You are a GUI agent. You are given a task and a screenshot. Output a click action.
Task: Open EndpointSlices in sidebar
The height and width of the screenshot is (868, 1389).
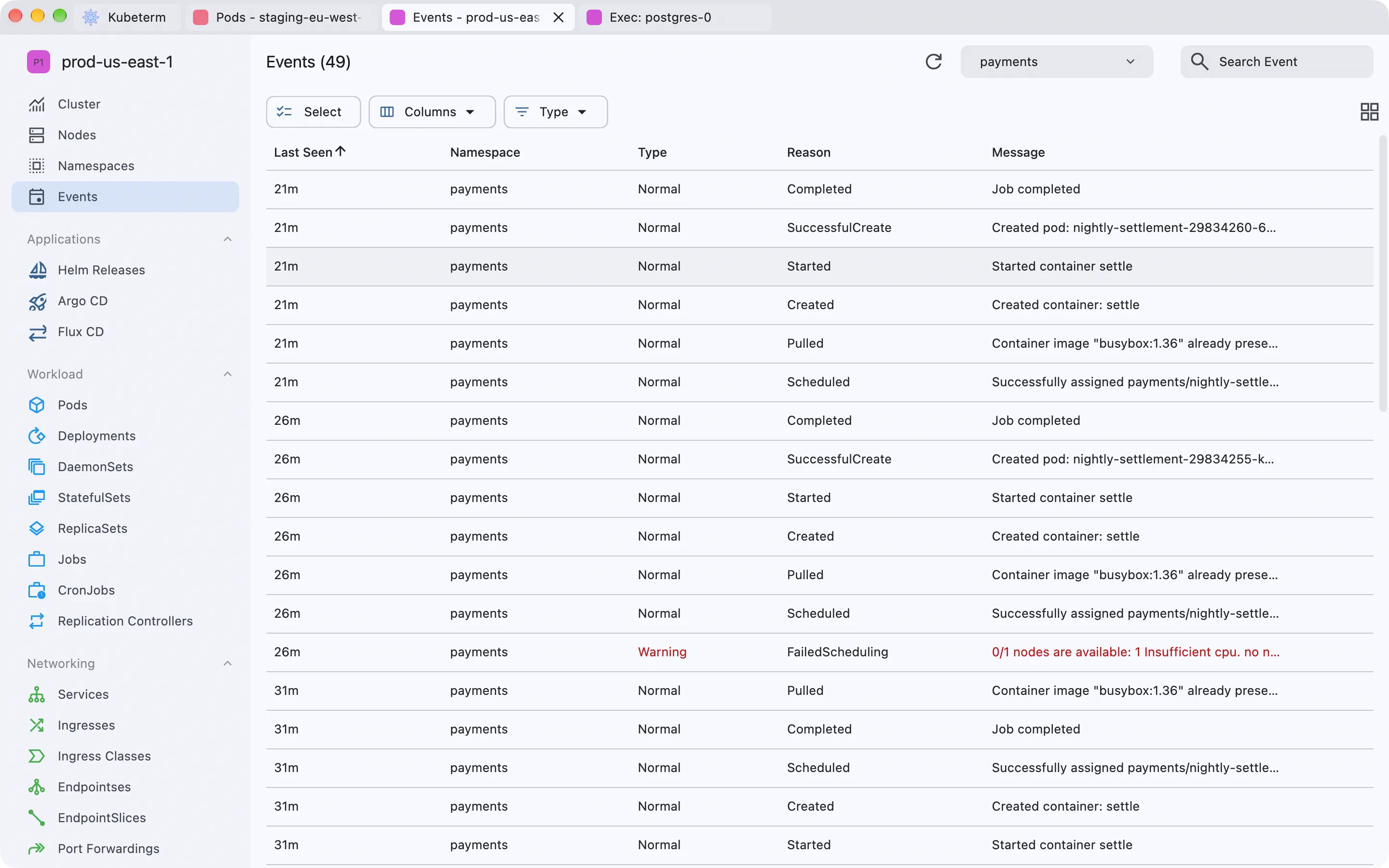(x=125, y=818)
